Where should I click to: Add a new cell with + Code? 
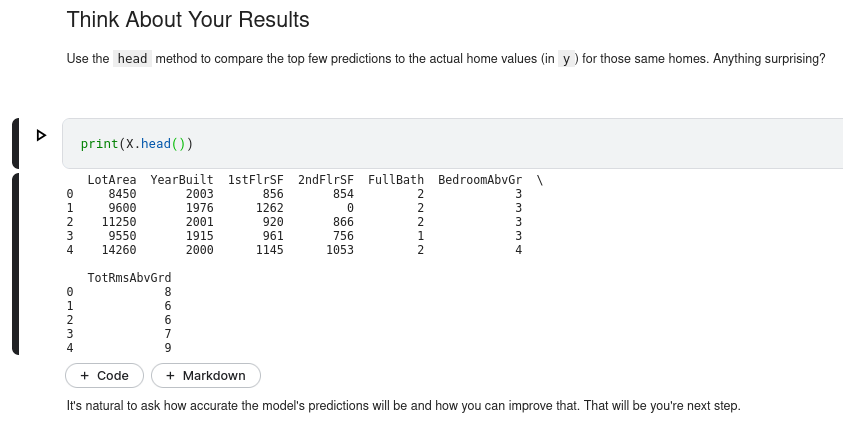pos(105,375)
